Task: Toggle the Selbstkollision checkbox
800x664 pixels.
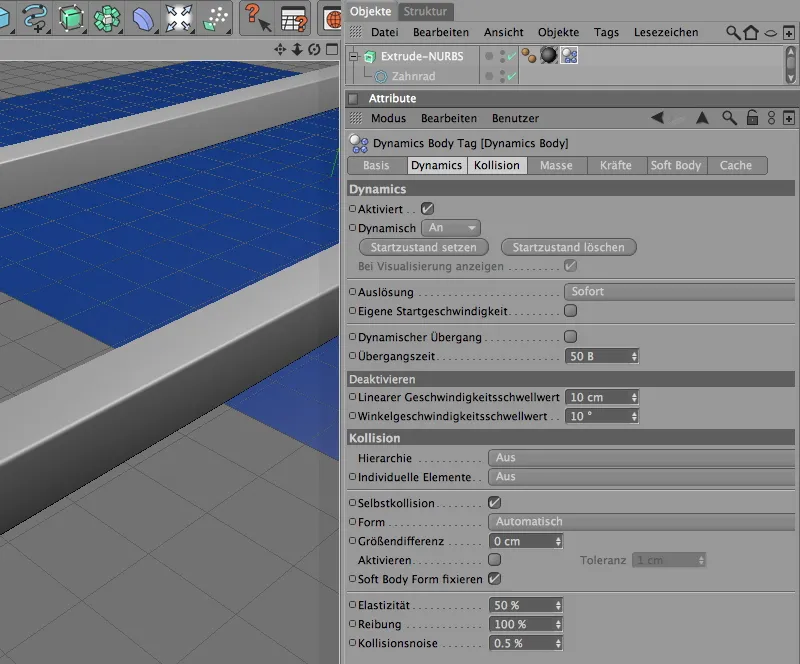Action: coord(494,502)
